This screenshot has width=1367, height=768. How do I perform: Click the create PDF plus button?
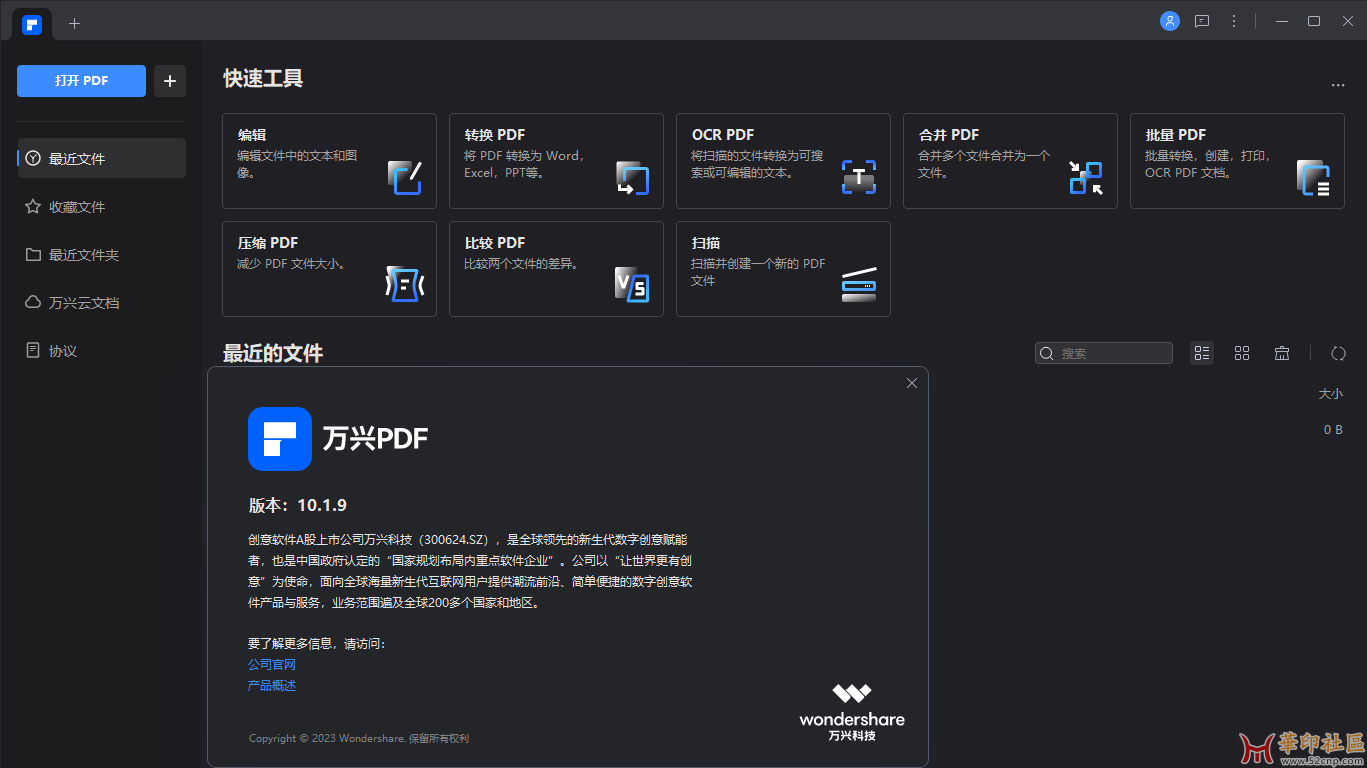coord(170,81)
